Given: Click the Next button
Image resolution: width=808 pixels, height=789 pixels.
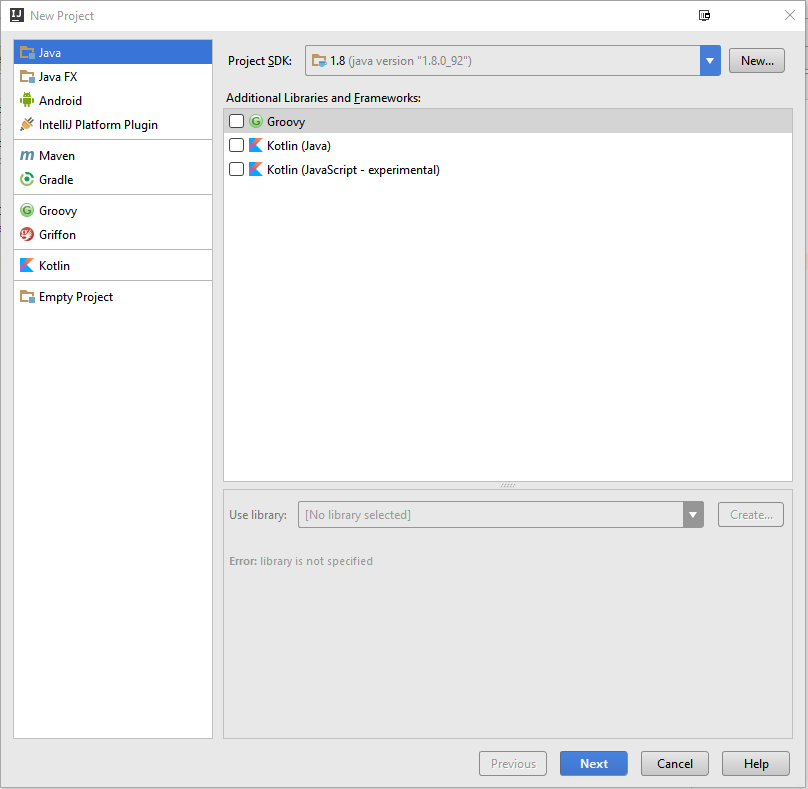Looking at the screenshot, I should 593,764.
